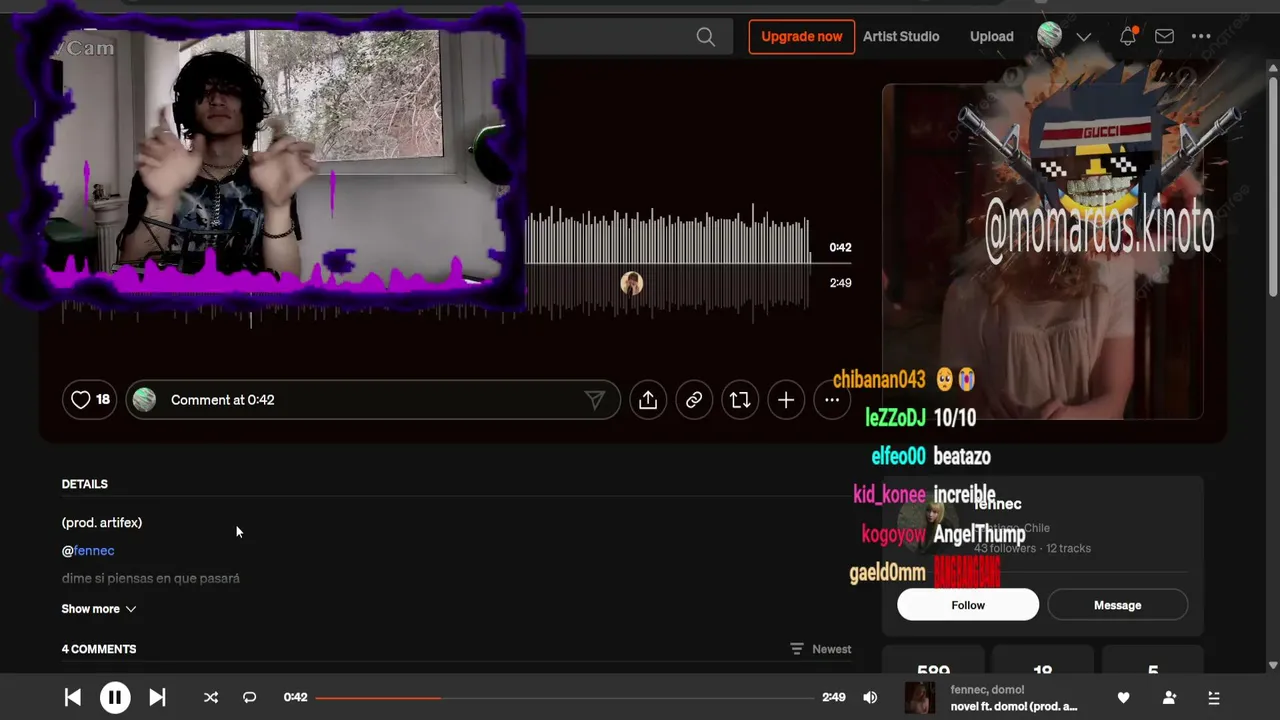Image resolution: width=1280 pixels, height=720 pixels.
Task: Click the lyric line dime si piensas
Action: pos(151,579)
